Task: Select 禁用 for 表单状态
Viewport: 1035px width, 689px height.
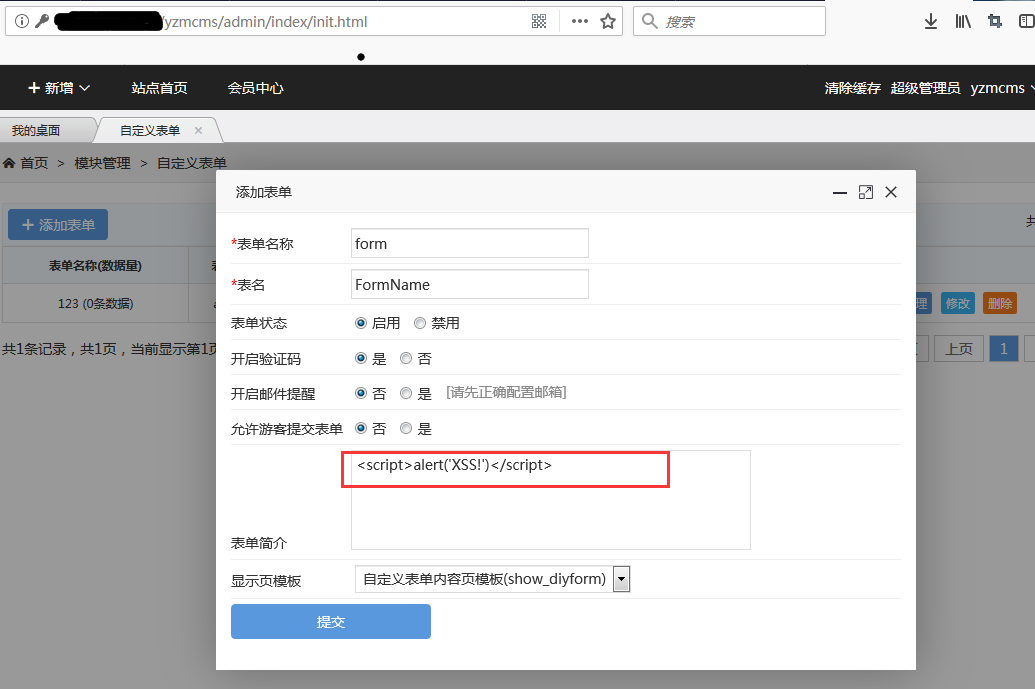Action: tap(420, 323)
